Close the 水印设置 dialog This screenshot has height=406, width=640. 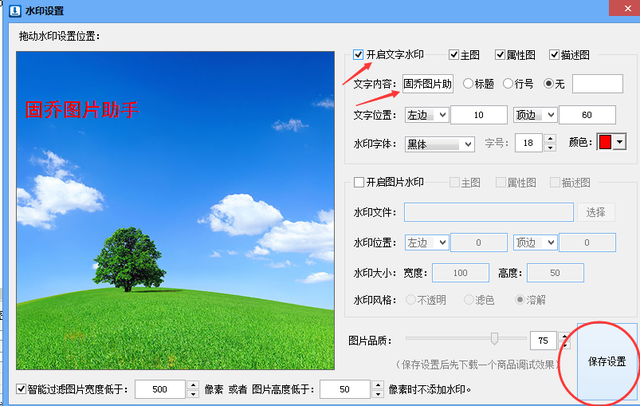pyautogui.click(x=627, y=8)
